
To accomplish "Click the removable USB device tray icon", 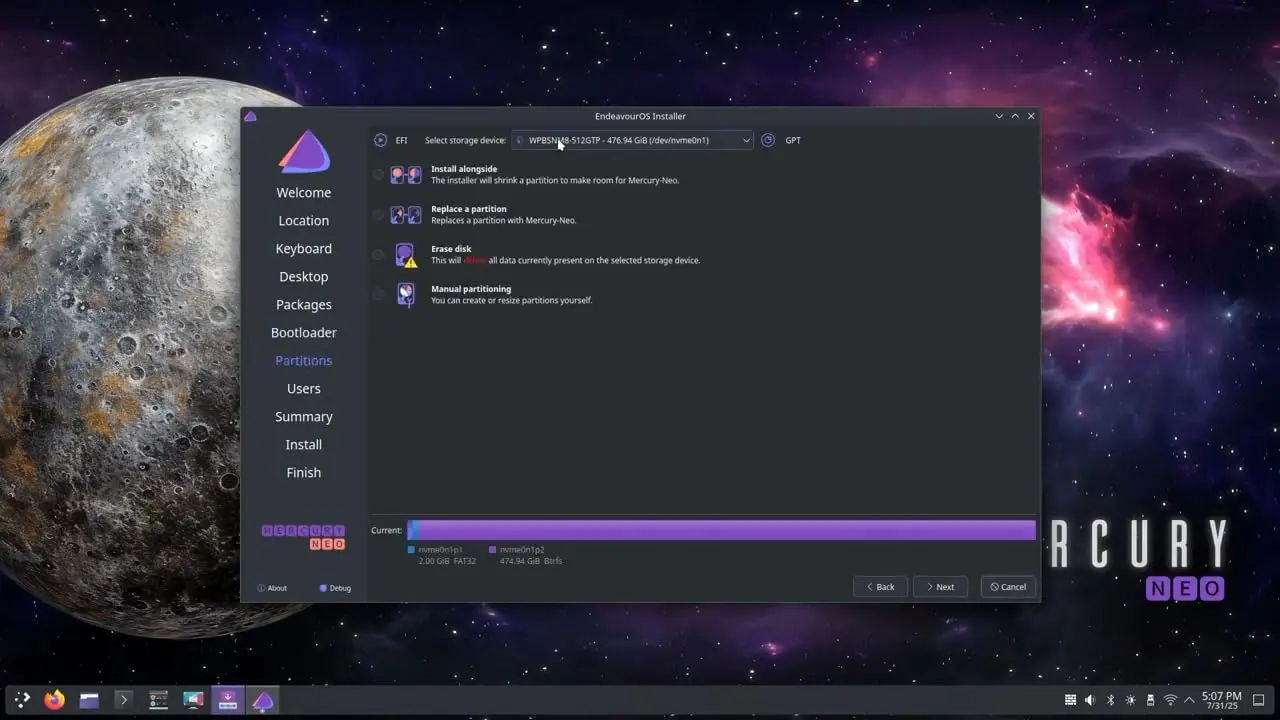I will click(x=1150, y=700).
